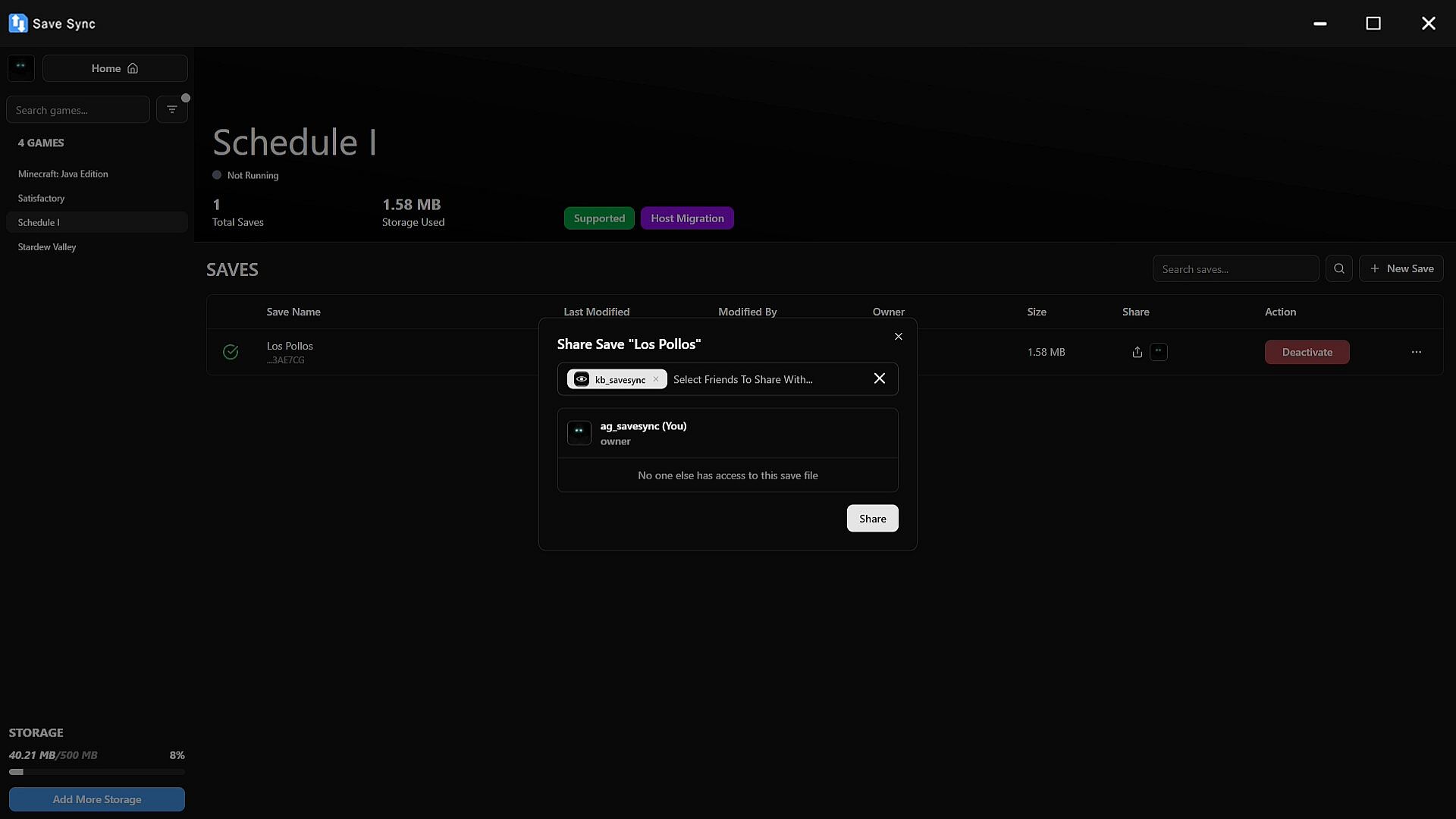Click Add More Storage button

(97, 799)
